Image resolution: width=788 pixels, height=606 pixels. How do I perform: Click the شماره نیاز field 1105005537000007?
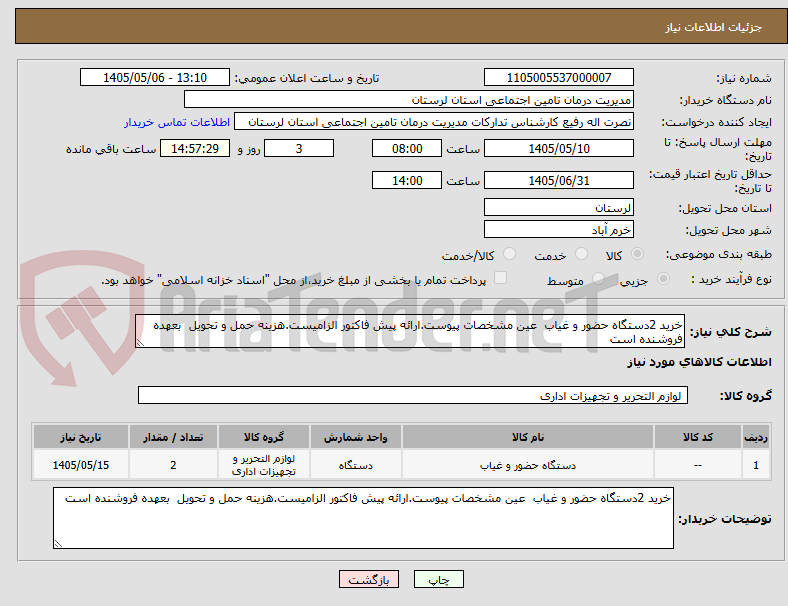[x=559, y=77]
